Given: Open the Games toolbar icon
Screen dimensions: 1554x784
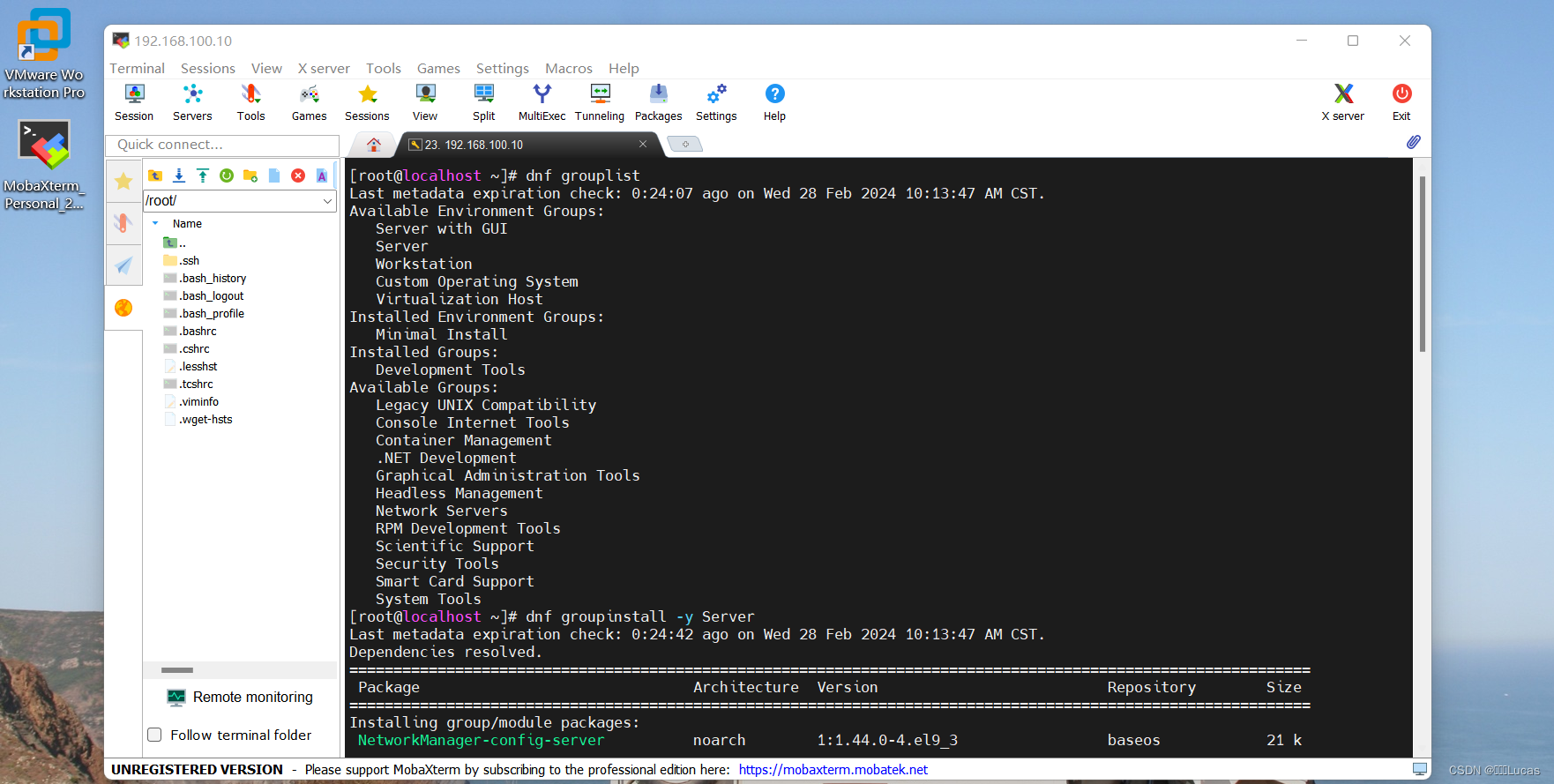Looking at the screenshot, I should pos(309,102).
